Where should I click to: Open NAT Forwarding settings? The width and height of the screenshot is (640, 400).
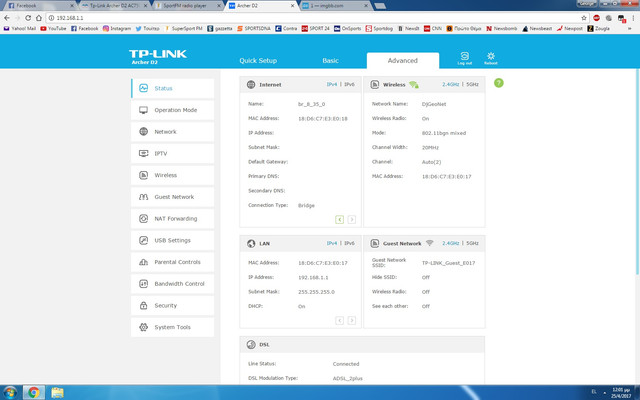pos(172,218)
